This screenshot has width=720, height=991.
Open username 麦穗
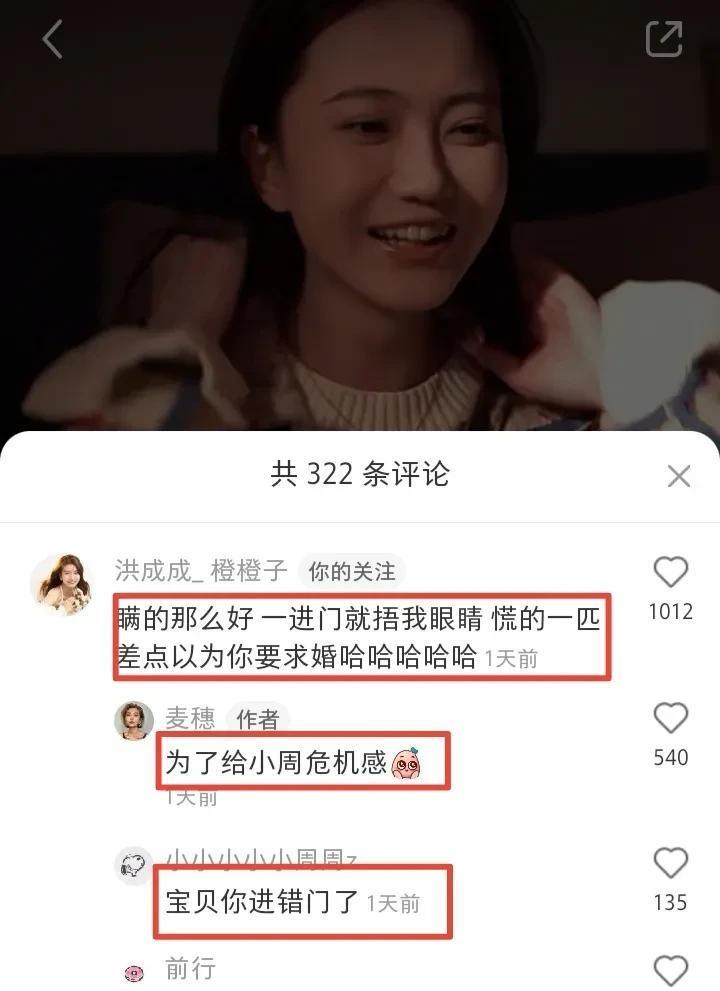(x=190, y=718)
